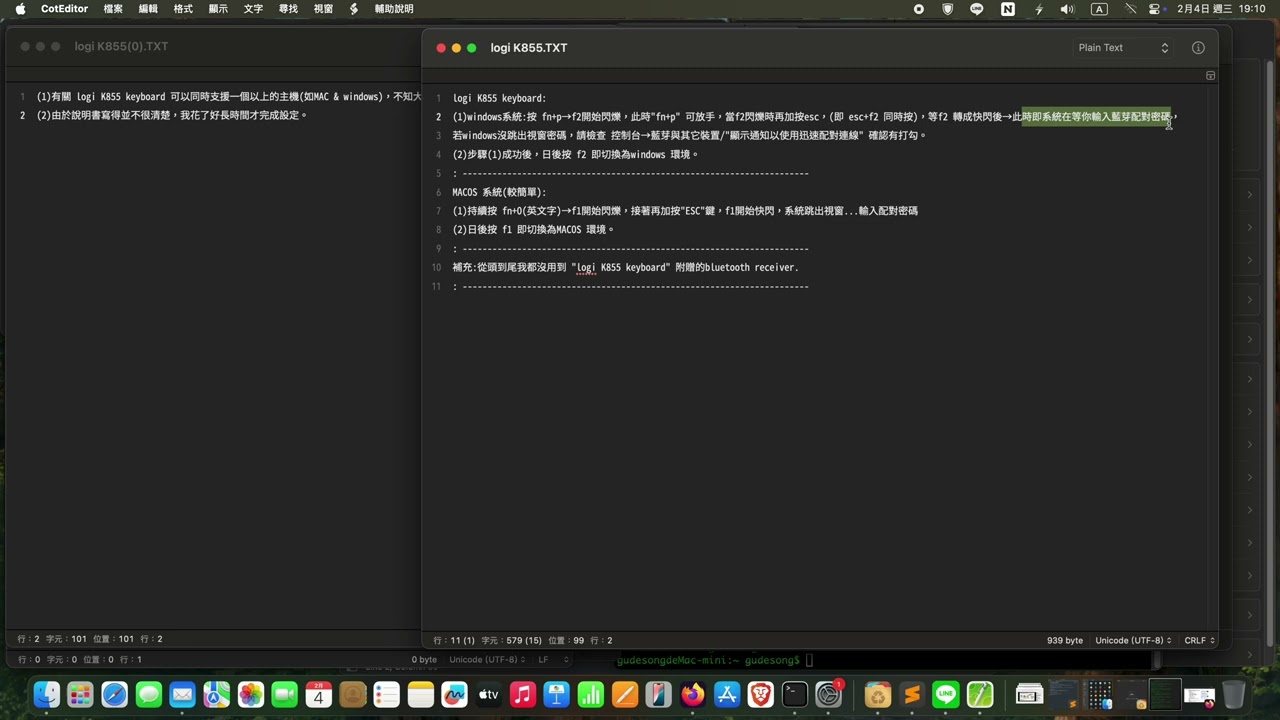
Task: Open FaceTime from the Dock
Action: 284,694
